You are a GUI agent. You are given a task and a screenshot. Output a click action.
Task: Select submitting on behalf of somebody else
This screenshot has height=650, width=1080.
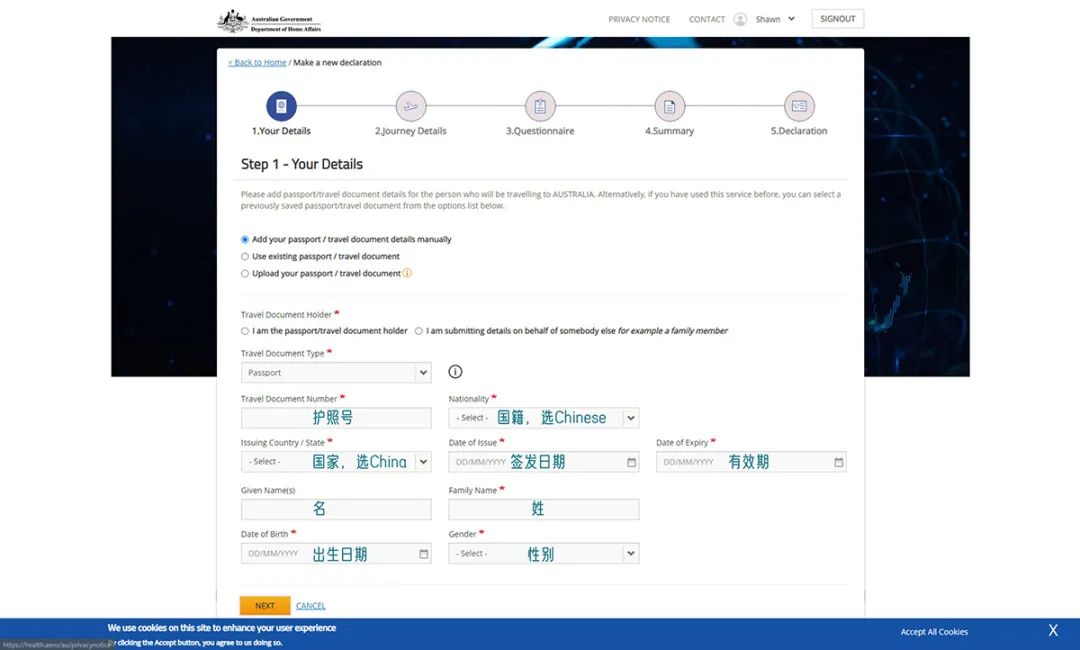418,331
